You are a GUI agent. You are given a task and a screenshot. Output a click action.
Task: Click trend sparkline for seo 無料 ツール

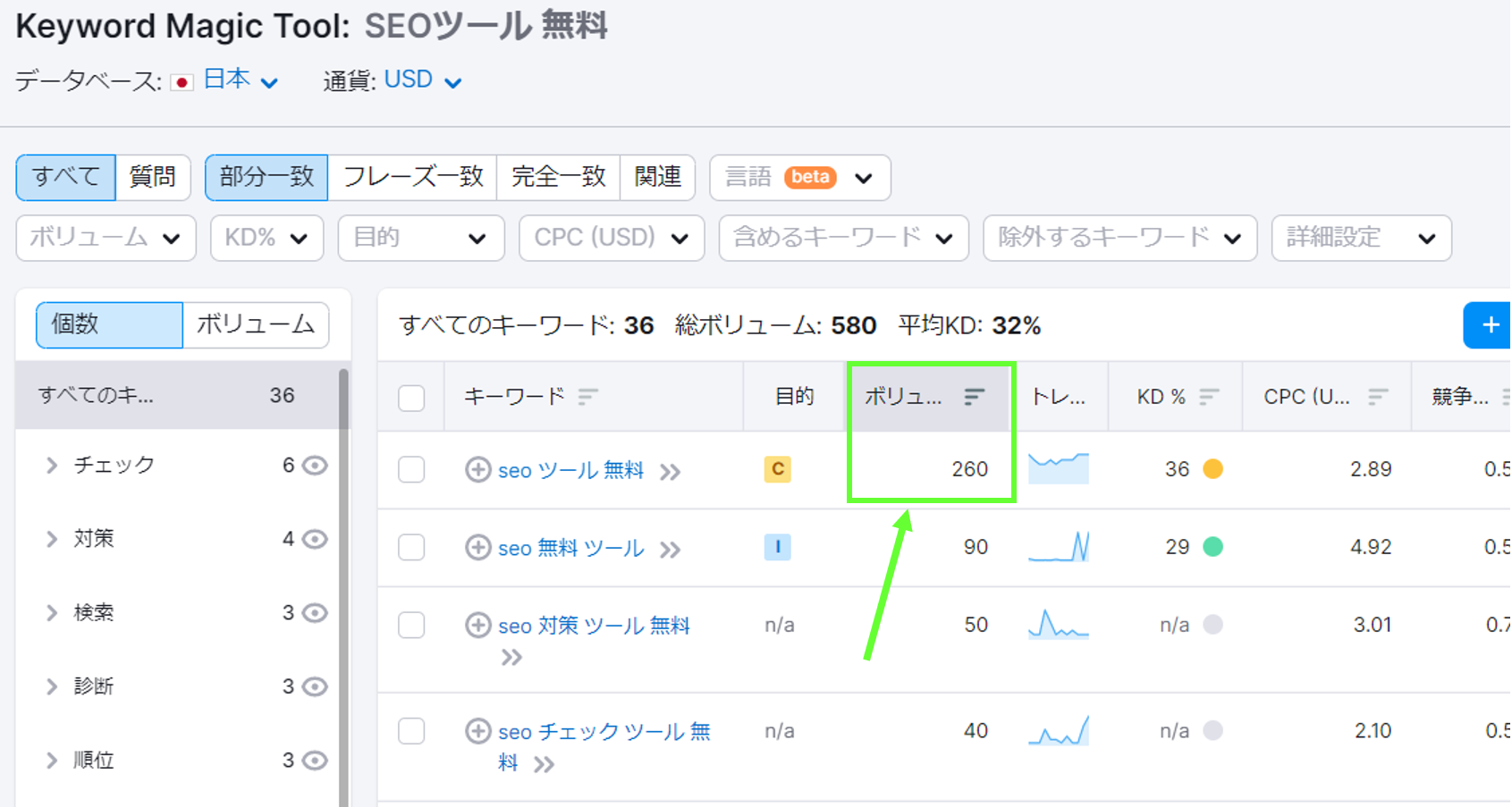click(1059, 546)
